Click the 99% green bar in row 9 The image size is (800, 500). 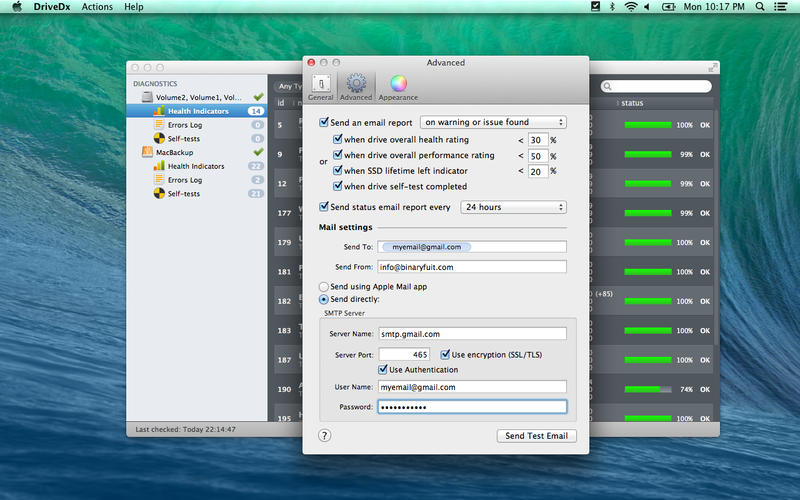tap(648, 154)
